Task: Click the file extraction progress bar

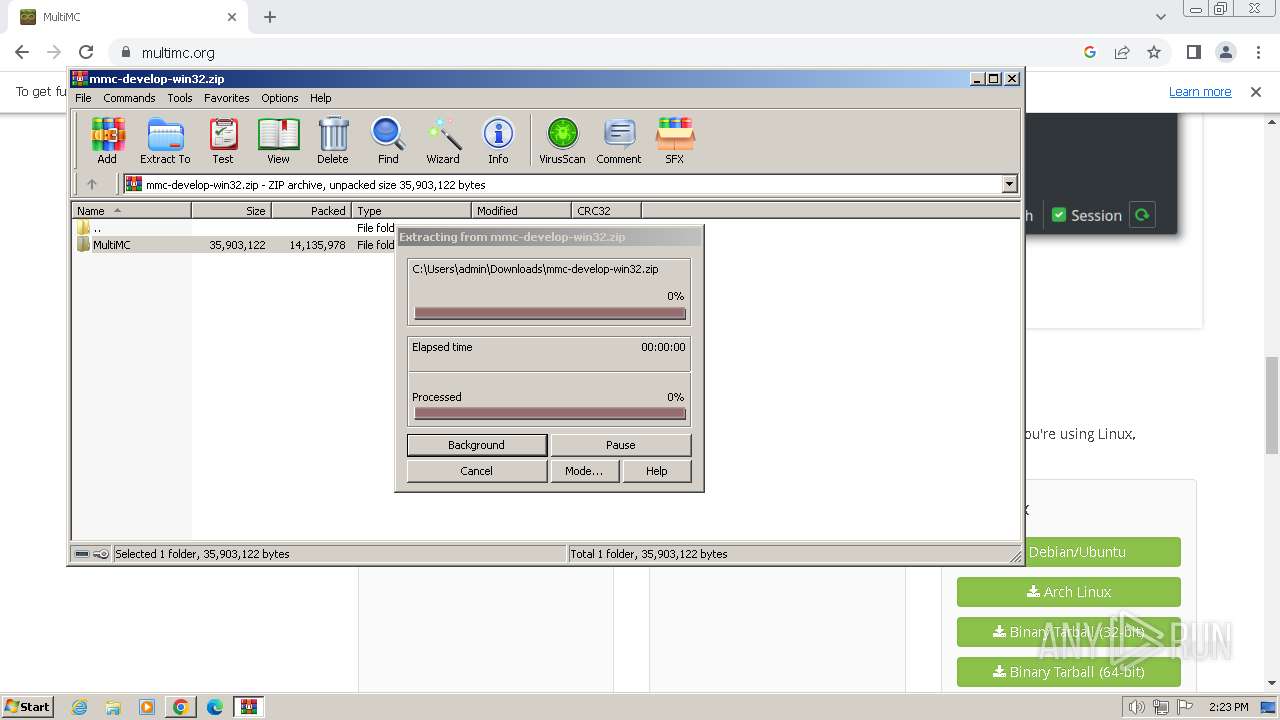Action: coord(550,313)
